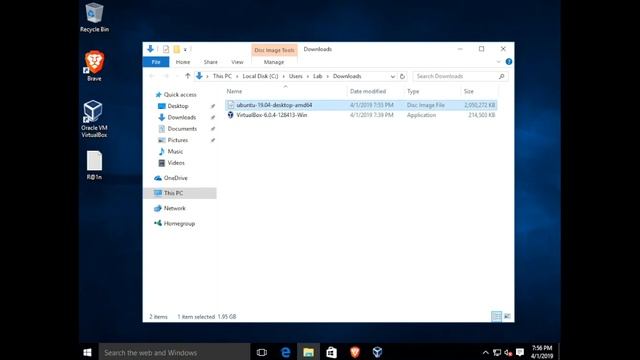Open Microsoft Store from taskbar

tap(331, 352)
